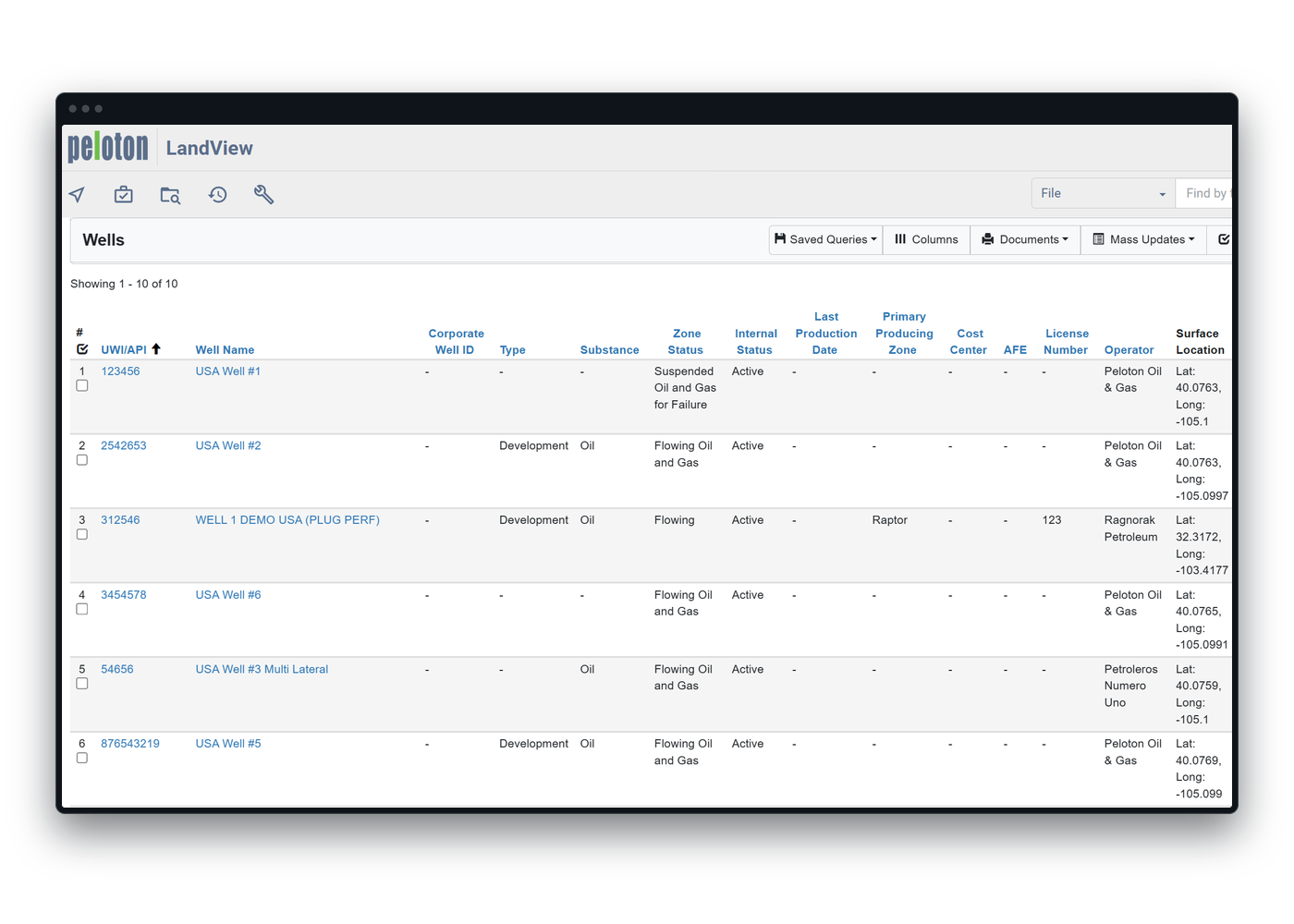Image resolution: width=1294 pixels, height=924 pixels.
Task: Sort table by Operator column header
Action: (1129, 350)
